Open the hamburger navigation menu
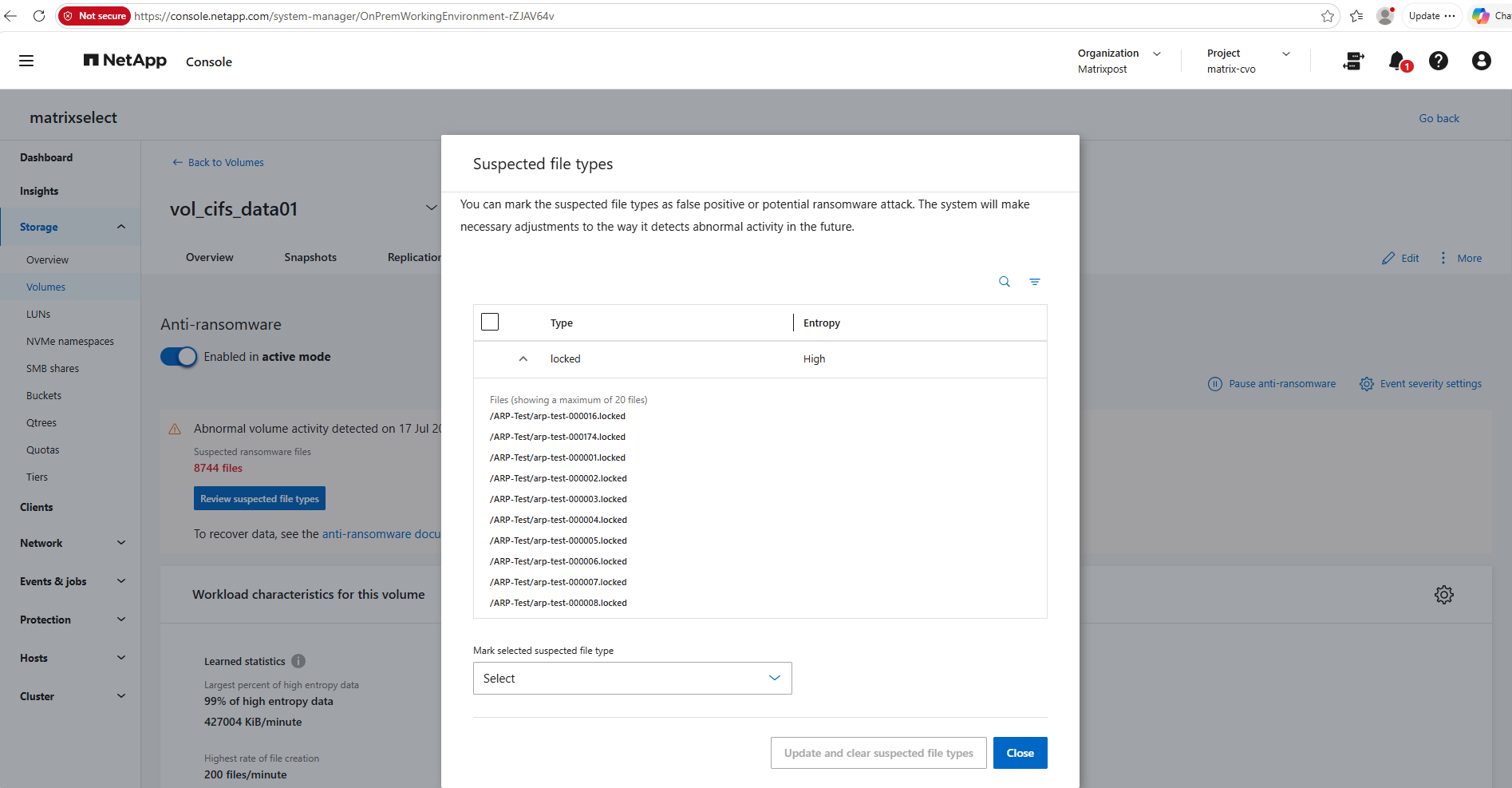Screen dimensions: 1512x788 (x=26, y=61)
